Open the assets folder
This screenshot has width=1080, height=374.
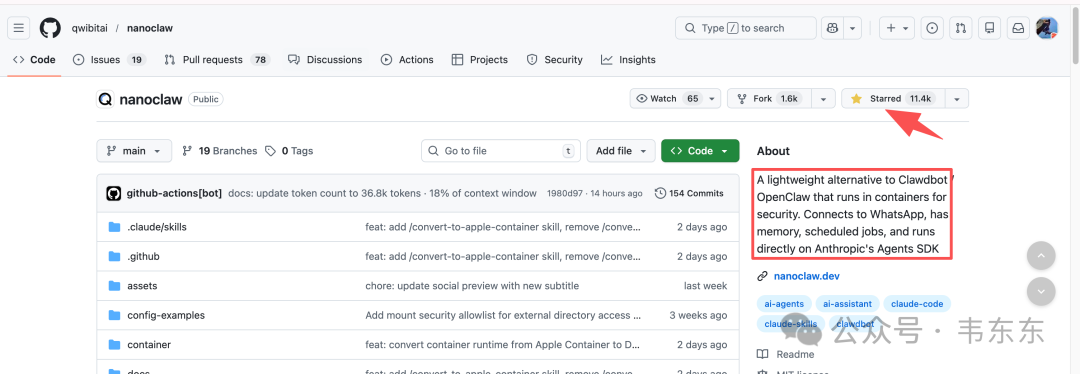point(143,286)
